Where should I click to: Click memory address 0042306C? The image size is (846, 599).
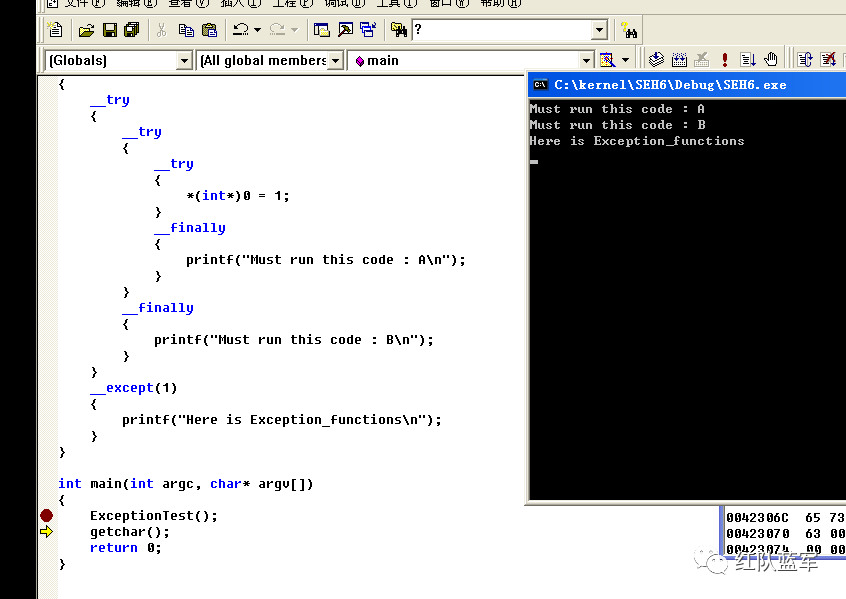click(758, 518)
